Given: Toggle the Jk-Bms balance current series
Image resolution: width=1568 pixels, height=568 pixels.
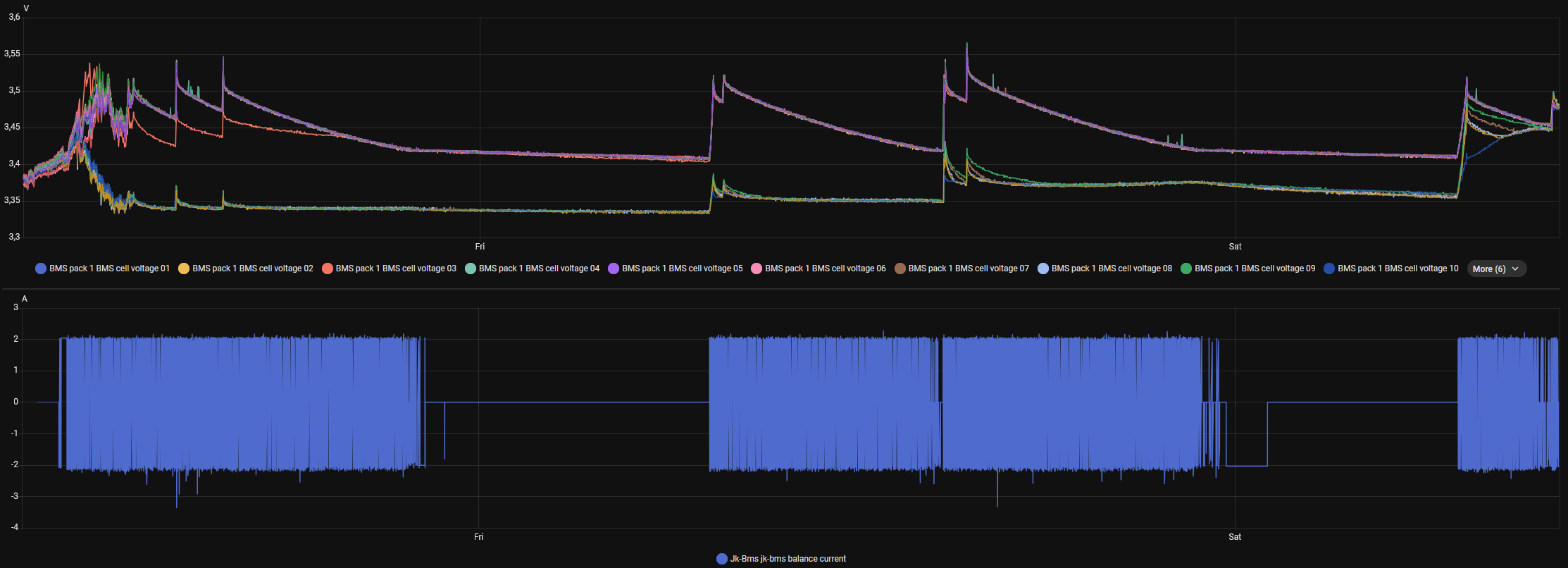Looking at the screenshot, I should click(x=781, y=559).
